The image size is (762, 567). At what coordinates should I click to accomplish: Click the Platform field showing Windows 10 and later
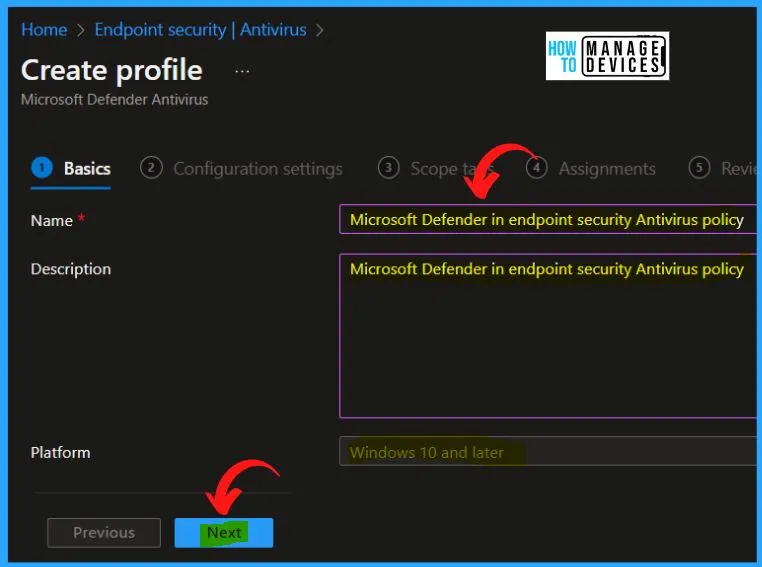point(548,451)
